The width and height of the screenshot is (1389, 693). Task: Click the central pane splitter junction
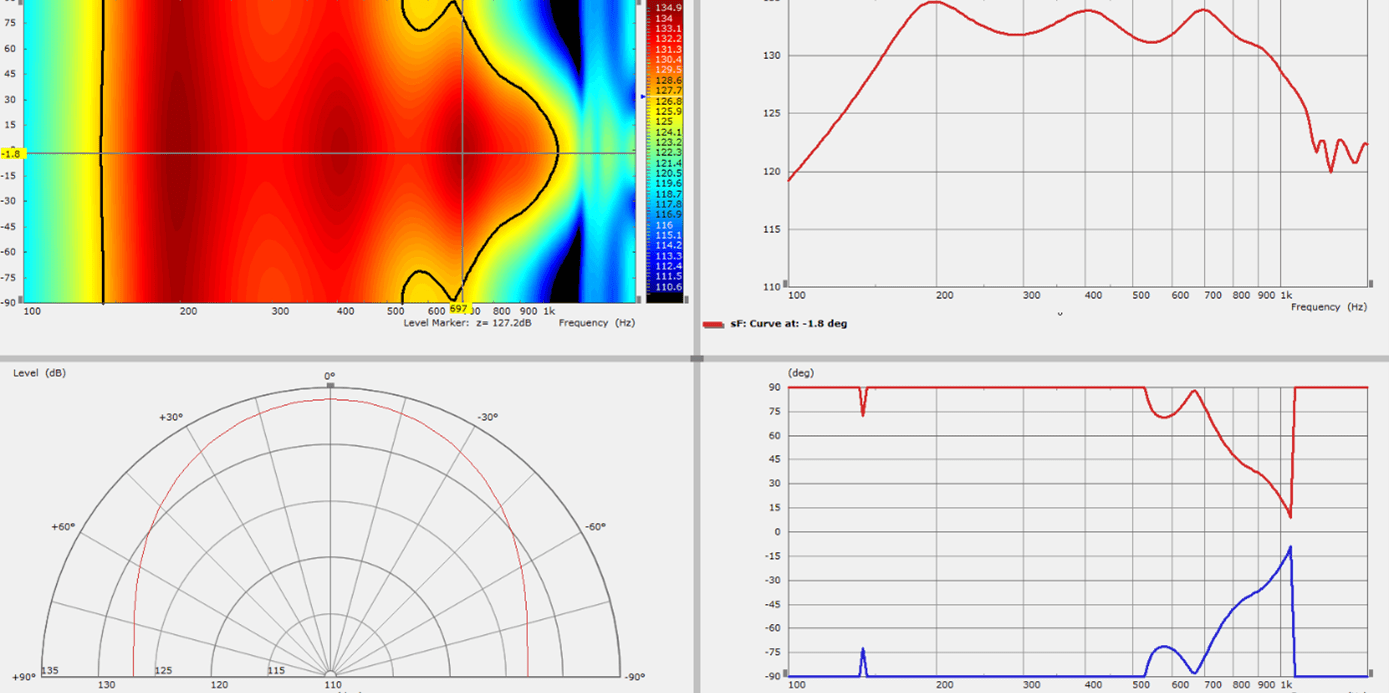click(x=695, y=357)
